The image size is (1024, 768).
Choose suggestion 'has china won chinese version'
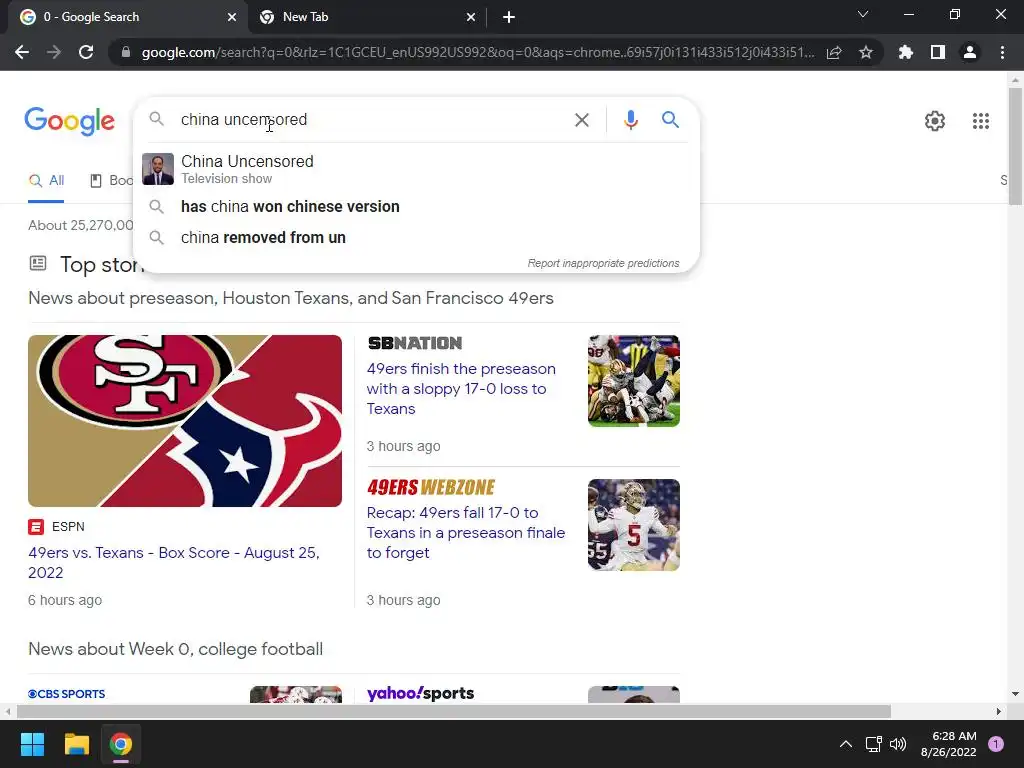pos(416,206)
